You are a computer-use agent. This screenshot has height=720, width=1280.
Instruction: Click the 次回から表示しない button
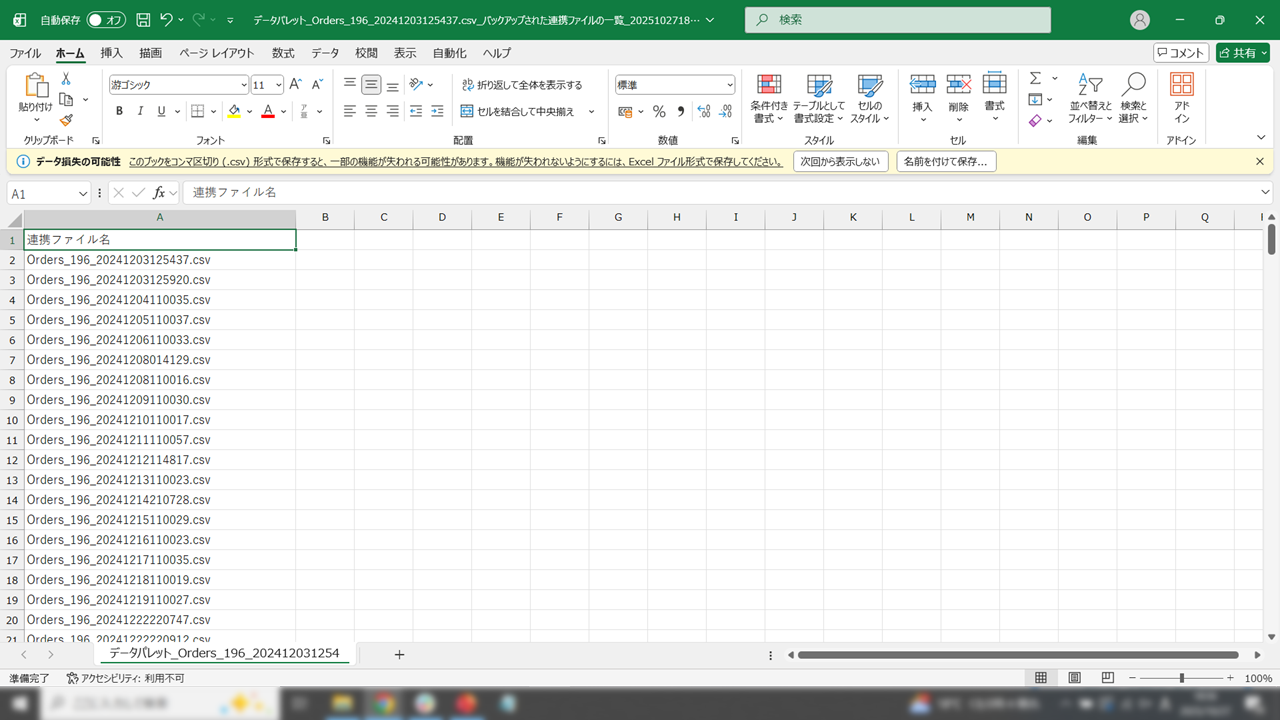840,161
